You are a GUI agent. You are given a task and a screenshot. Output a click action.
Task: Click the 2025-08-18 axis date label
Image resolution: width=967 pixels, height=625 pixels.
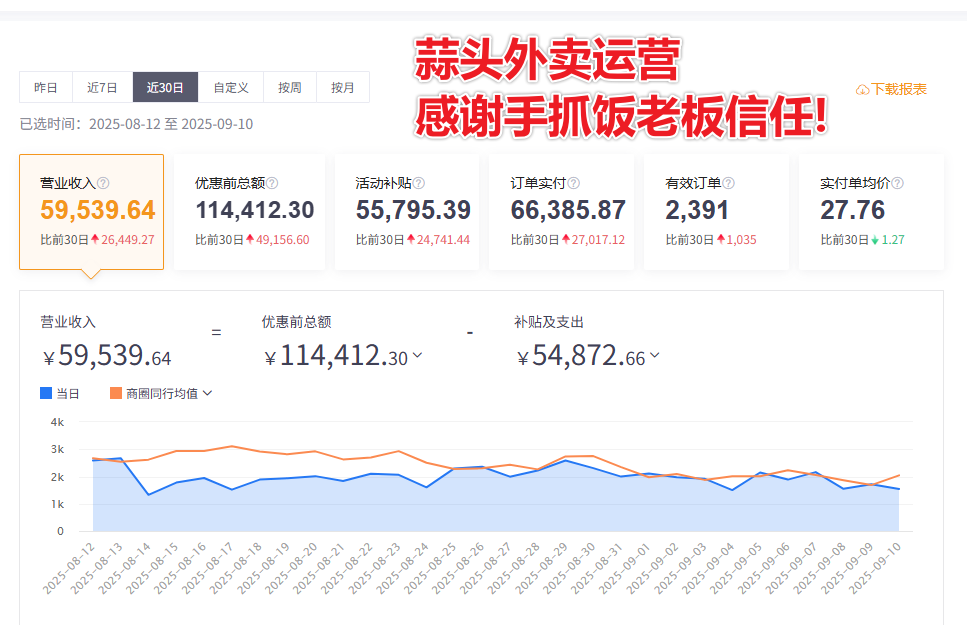pos(236,568)
